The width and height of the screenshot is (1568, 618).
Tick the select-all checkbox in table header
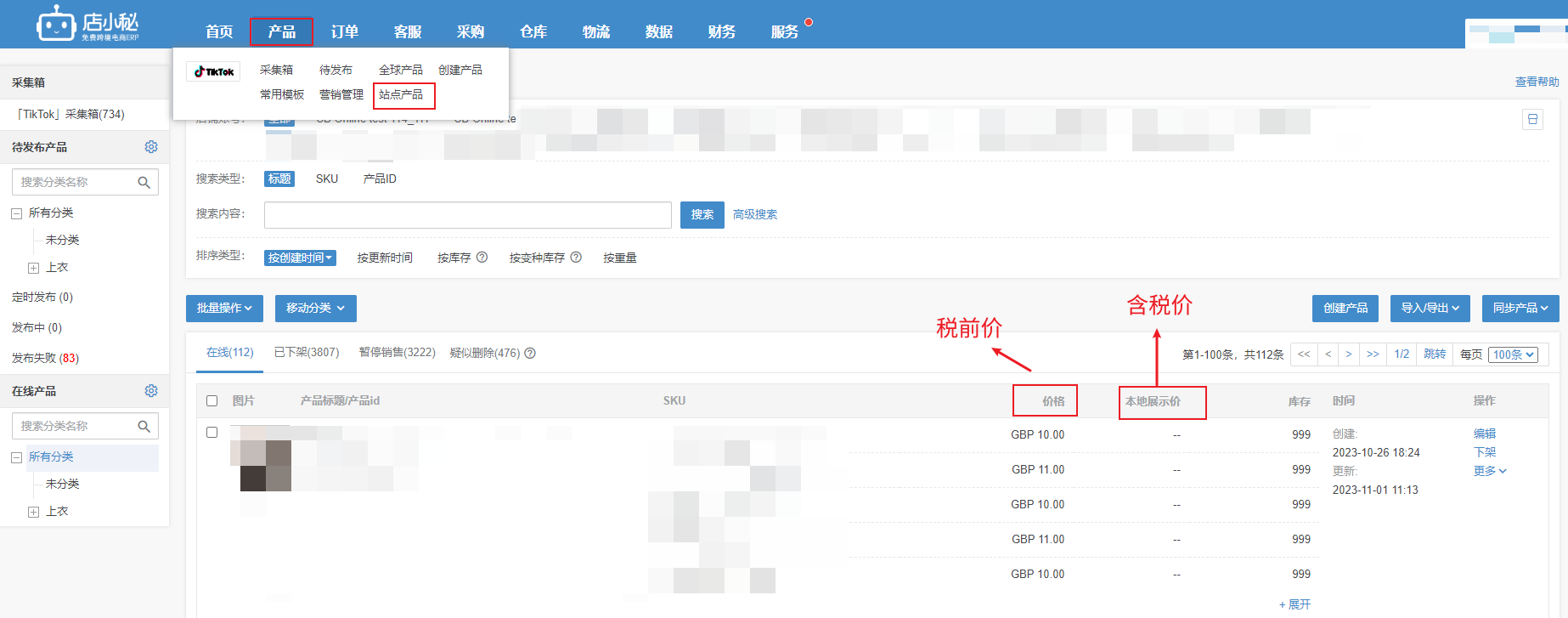point(212,401)
